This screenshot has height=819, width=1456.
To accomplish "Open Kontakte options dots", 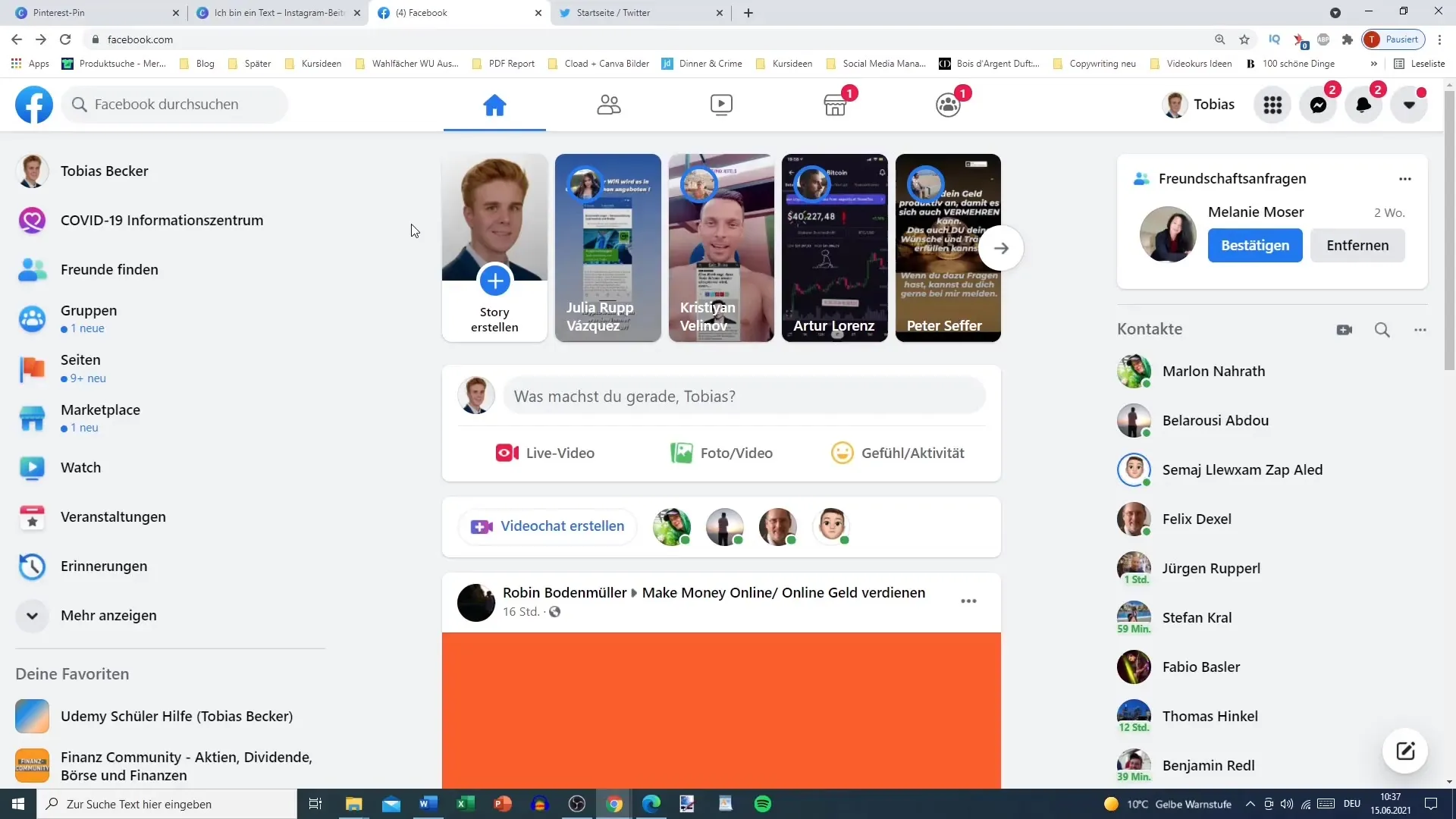I will [1420, 330].
